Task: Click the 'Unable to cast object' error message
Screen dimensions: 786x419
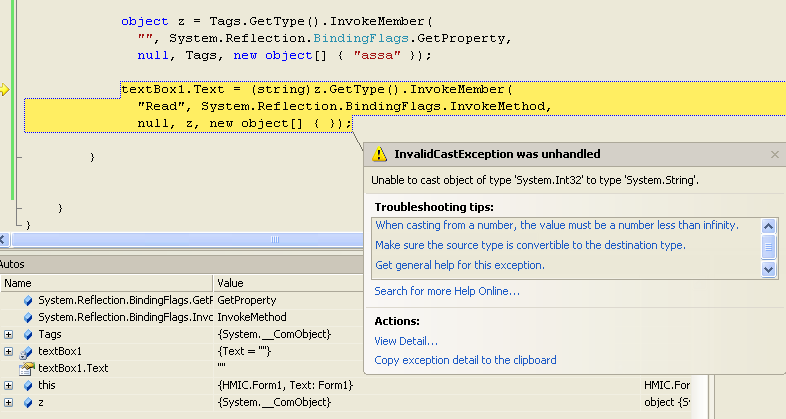Action: 535,180
